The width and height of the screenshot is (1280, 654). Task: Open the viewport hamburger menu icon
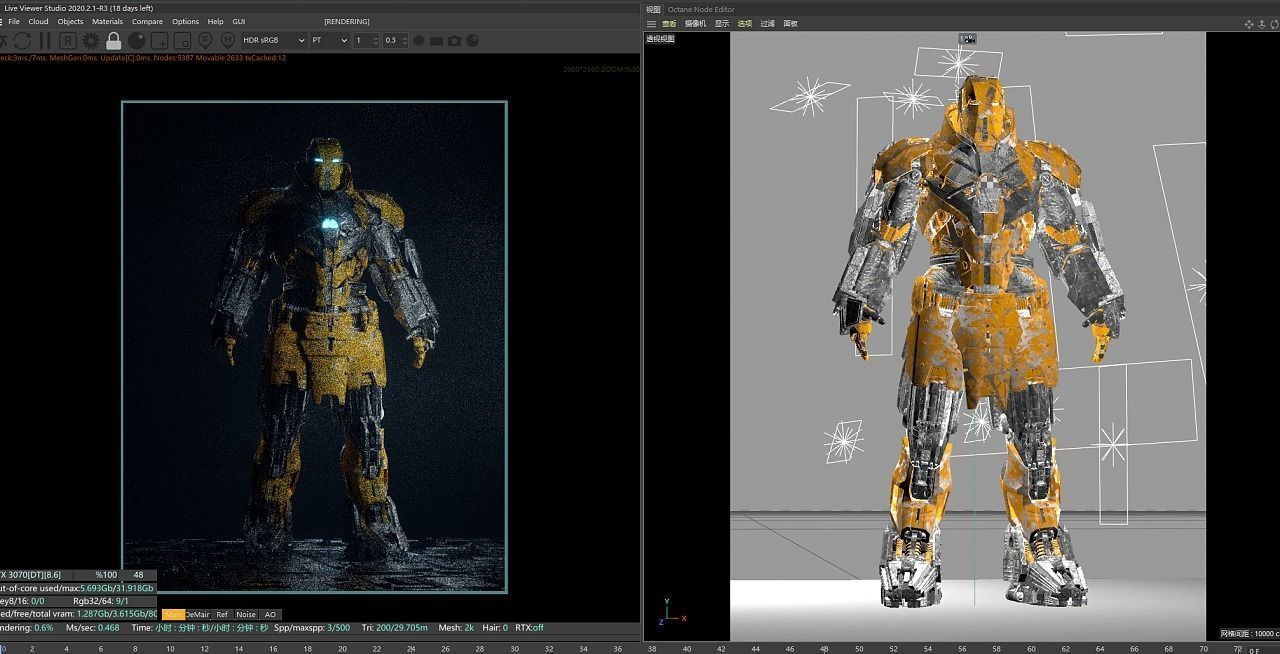coord(651,24)
